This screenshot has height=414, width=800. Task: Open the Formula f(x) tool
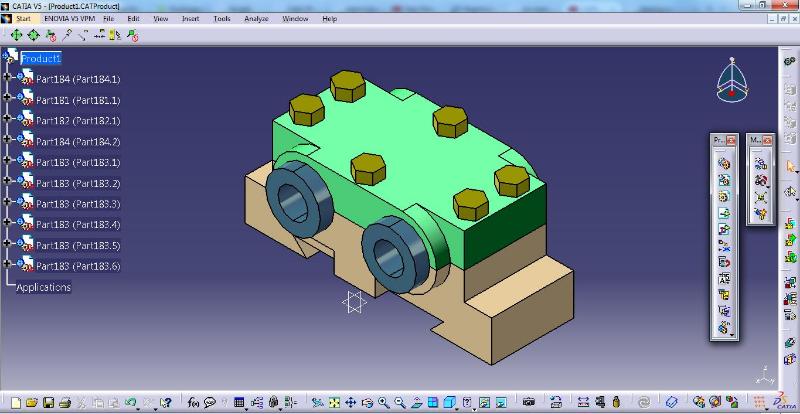[193, 403]
